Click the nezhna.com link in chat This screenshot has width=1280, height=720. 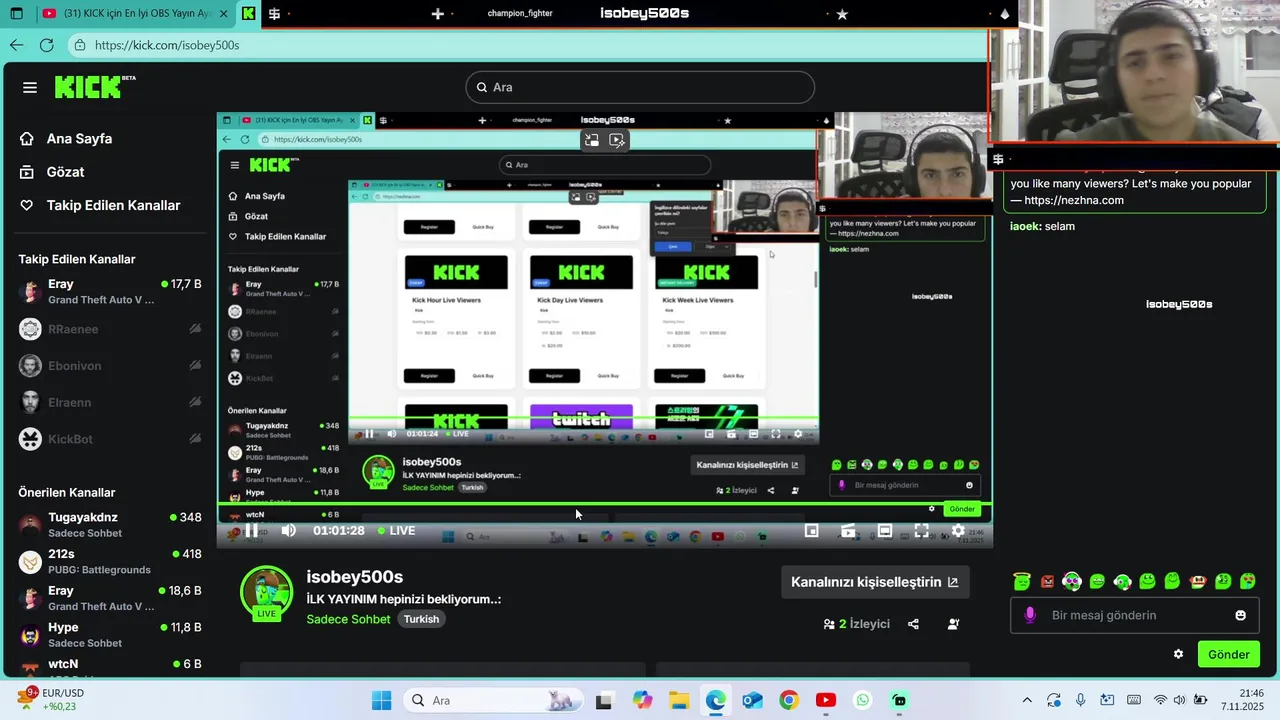click(x=1074, y=200)
